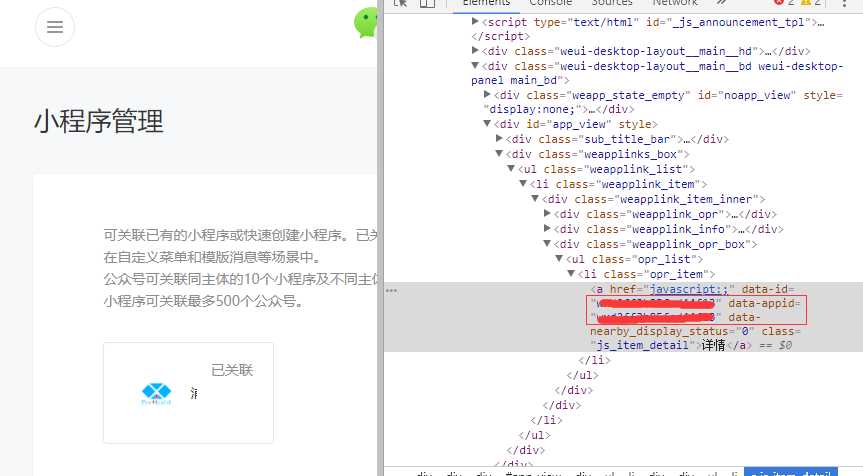Click the js_item_detail class value
This screenshot has height=476, width=863.
[x=642, y=346]
